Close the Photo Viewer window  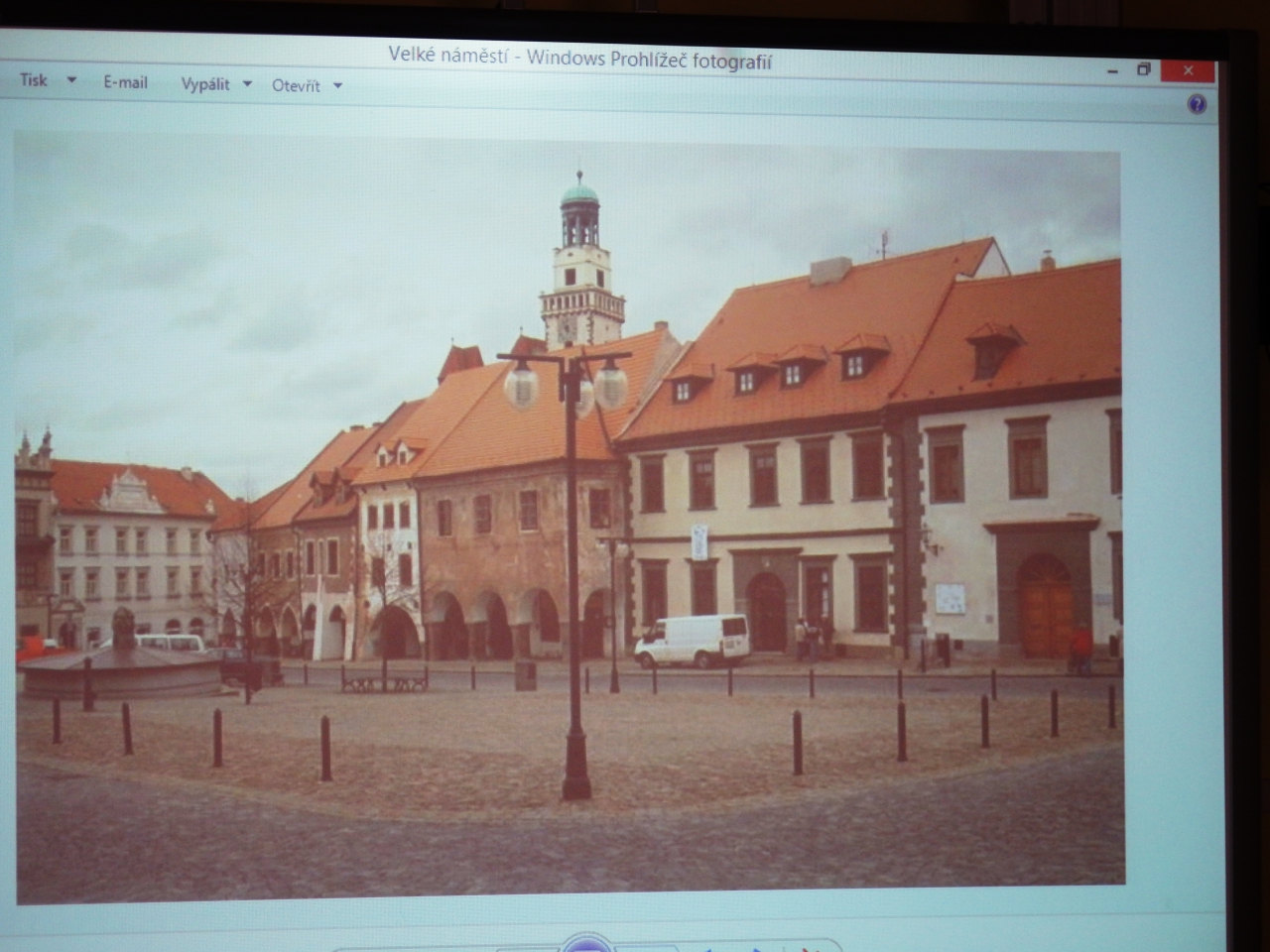click(1188, 70)
